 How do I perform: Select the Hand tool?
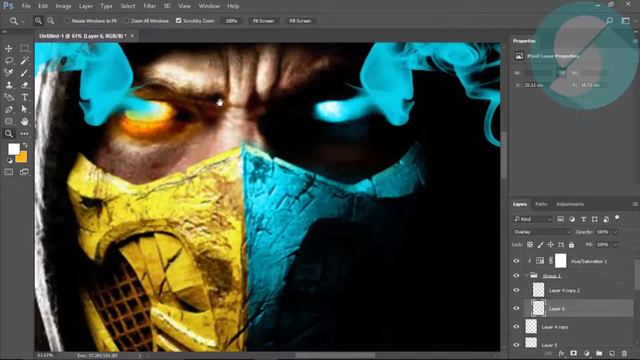[24, 121]
